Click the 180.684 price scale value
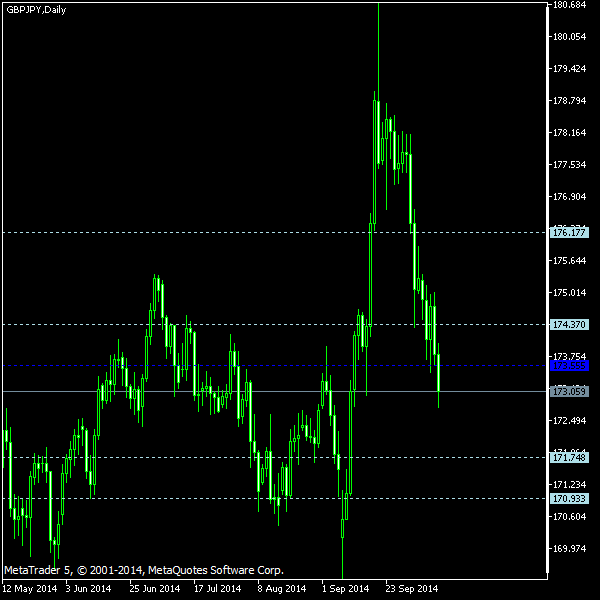 tap(569, 5)
